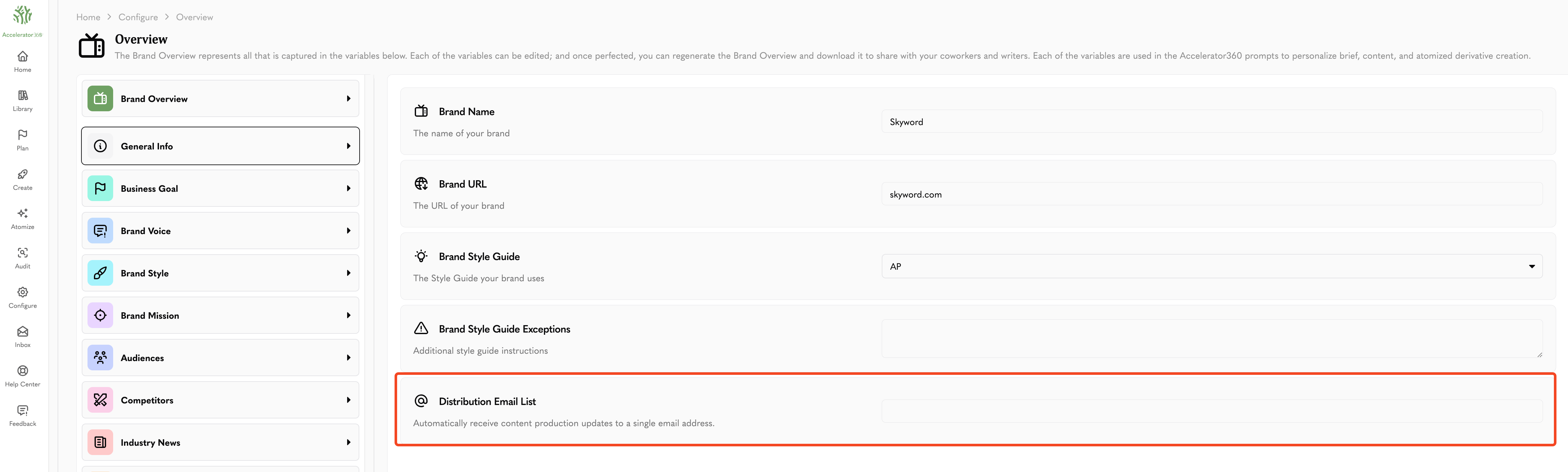
Task: Select the Atomize sparkle icon
Action: (22, 213)
